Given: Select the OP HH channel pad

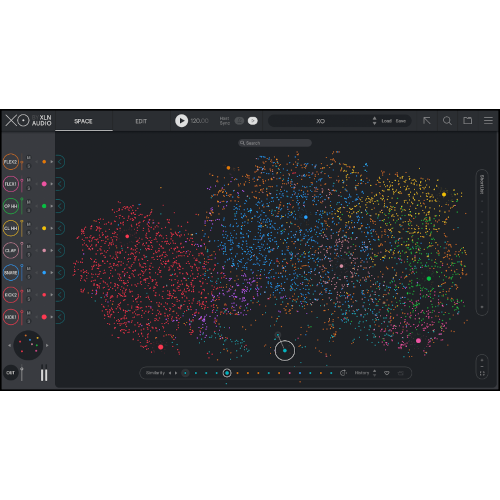Looking at the screenshot, I should [11, 206].
